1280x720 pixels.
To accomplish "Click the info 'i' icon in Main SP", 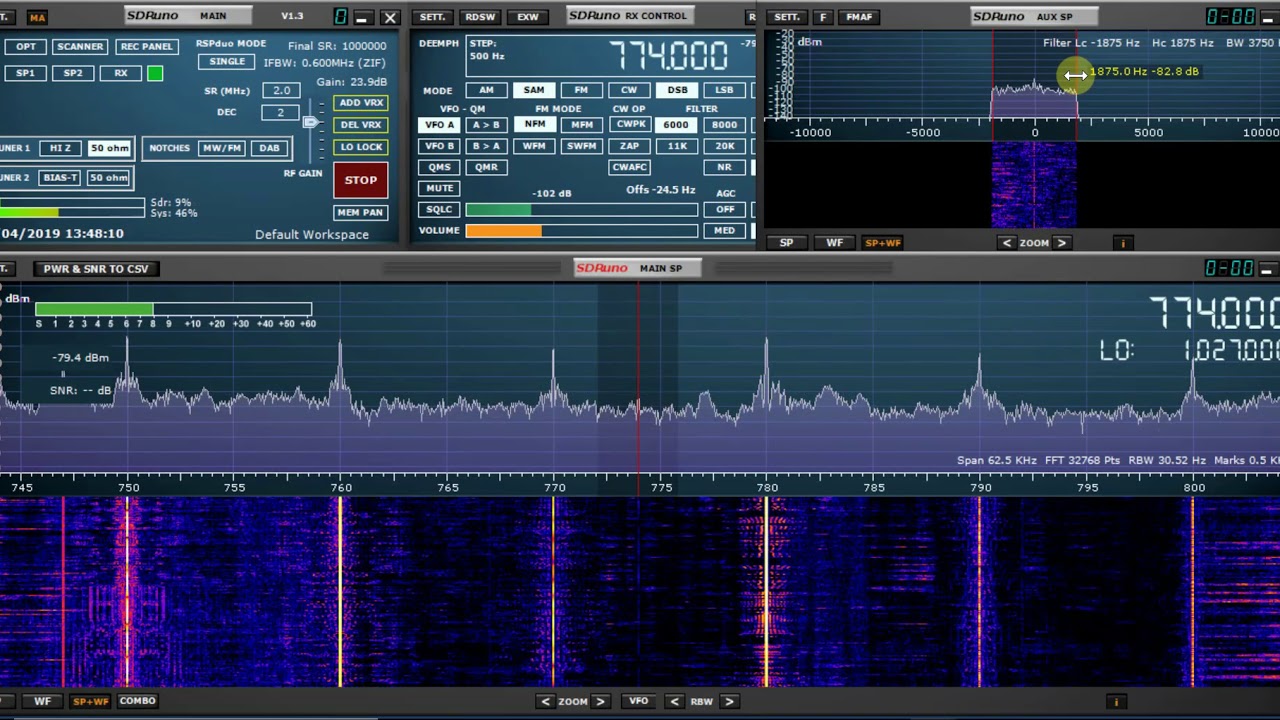I will 1116,702.
